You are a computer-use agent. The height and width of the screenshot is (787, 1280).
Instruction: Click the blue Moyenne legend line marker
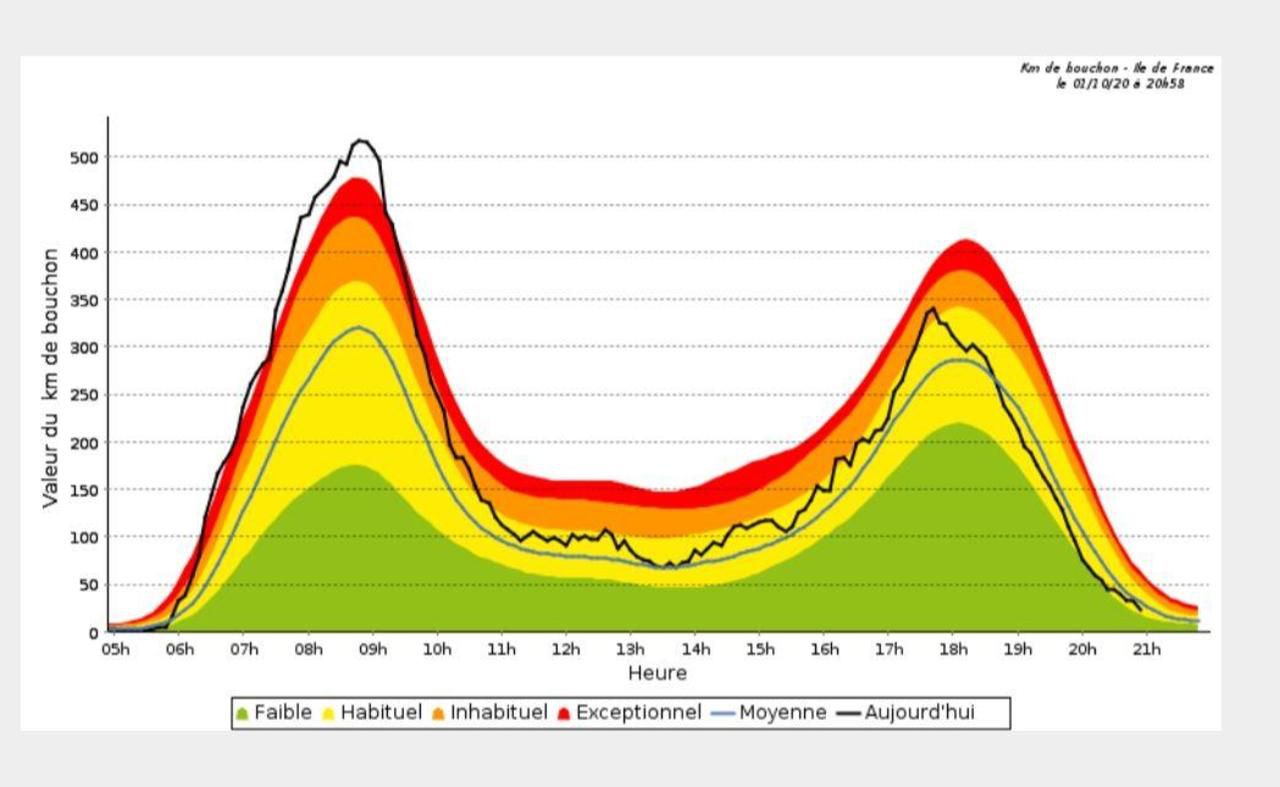[723, 714]
